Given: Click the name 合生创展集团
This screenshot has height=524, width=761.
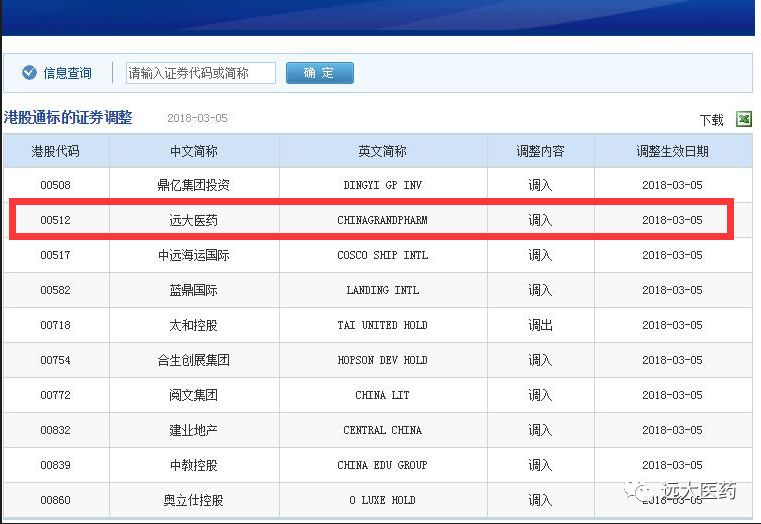Looking at the screenshot, I should click(194, 360).
